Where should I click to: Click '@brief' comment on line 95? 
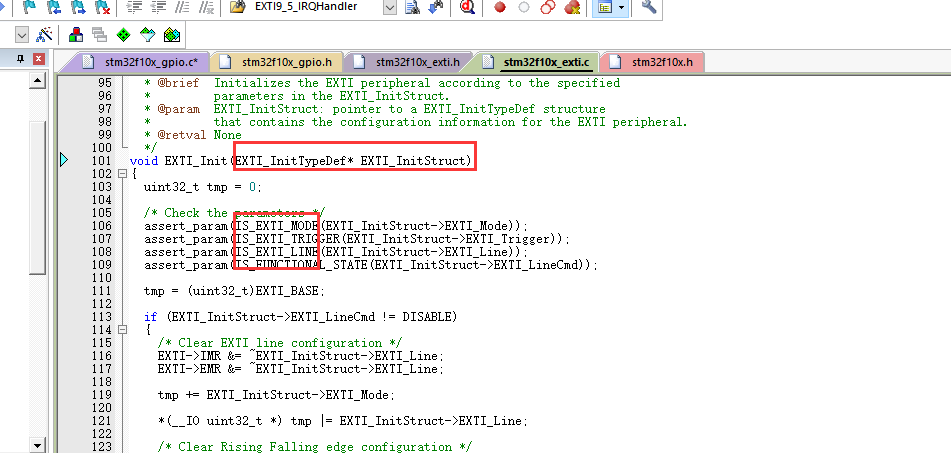(x=178, y=83)
